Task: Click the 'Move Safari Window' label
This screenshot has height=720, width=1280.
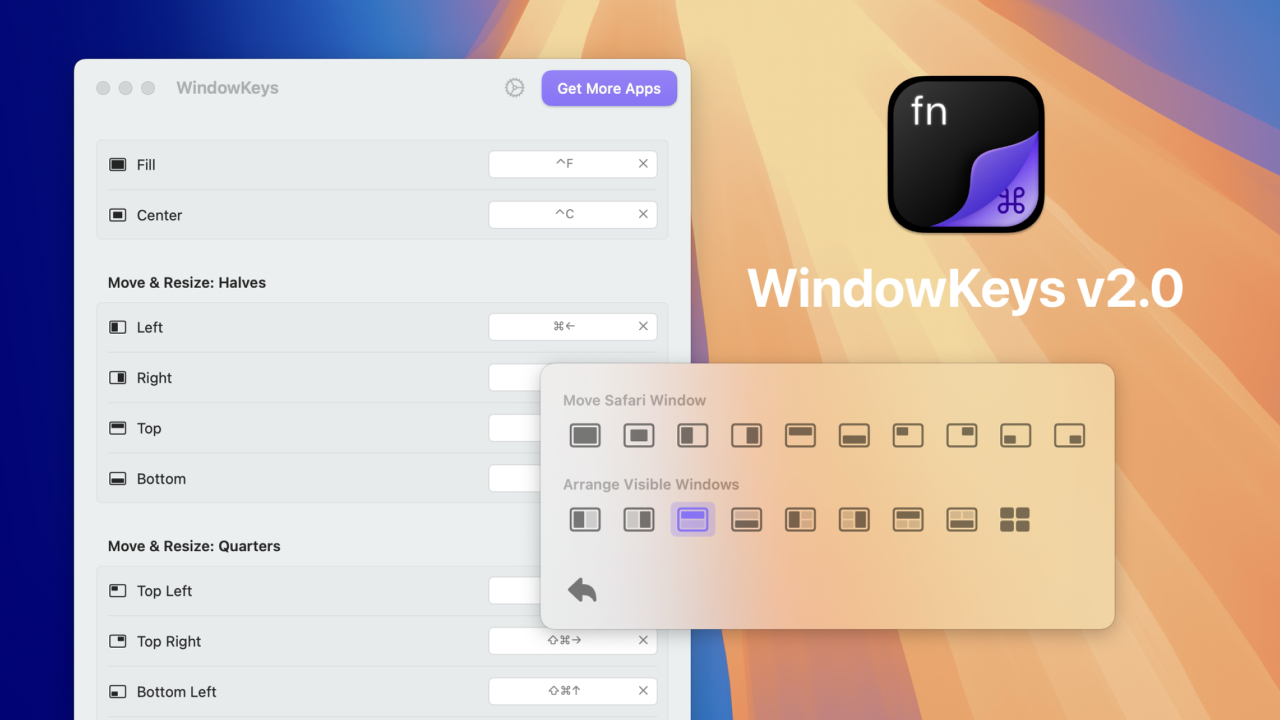Action: (634, 400)
